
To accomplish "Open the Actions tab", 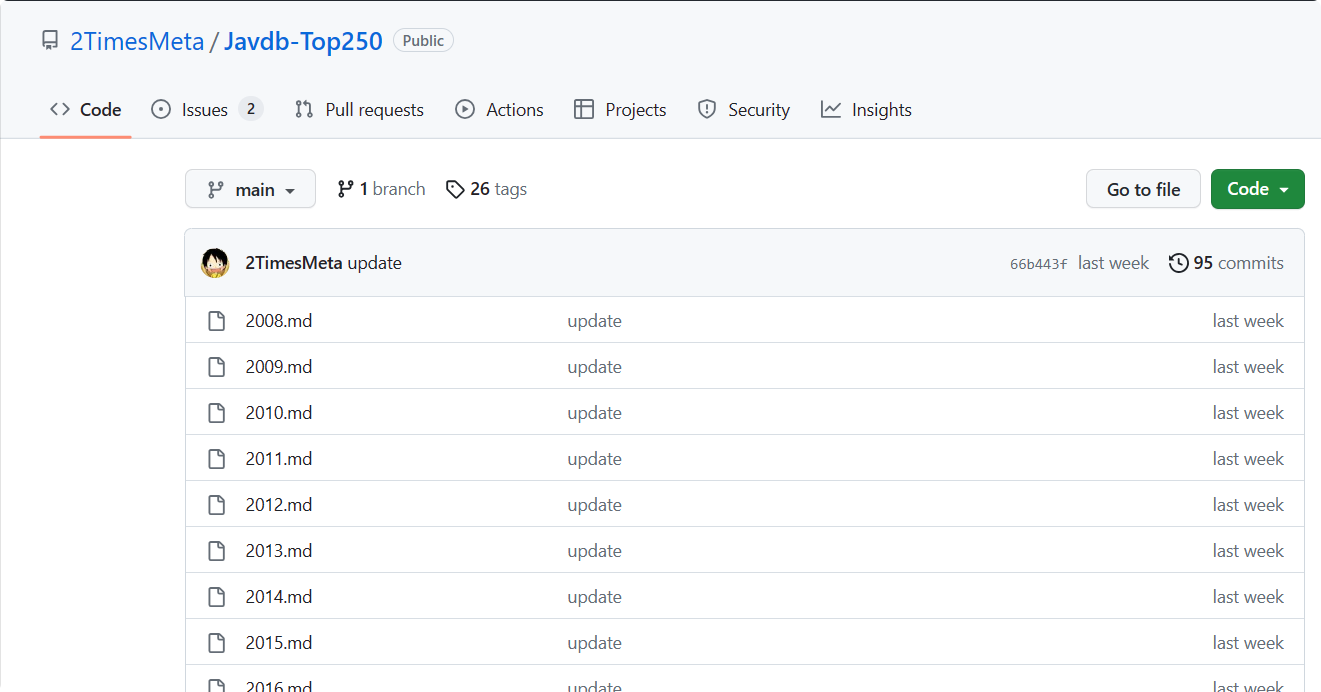I will (x=499, y=110).
